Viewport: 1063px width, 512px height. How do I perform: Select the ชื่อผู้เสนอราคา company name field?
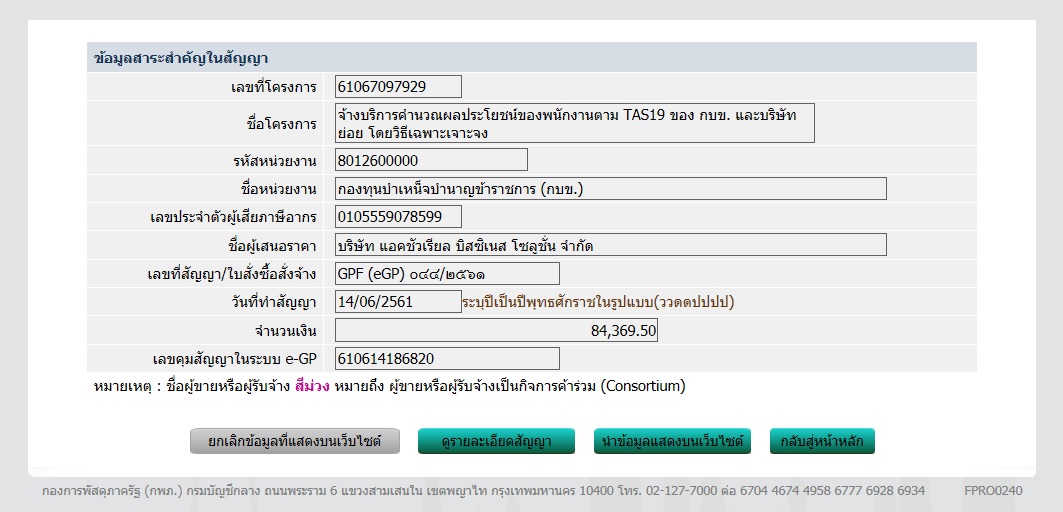click(610, 245)
